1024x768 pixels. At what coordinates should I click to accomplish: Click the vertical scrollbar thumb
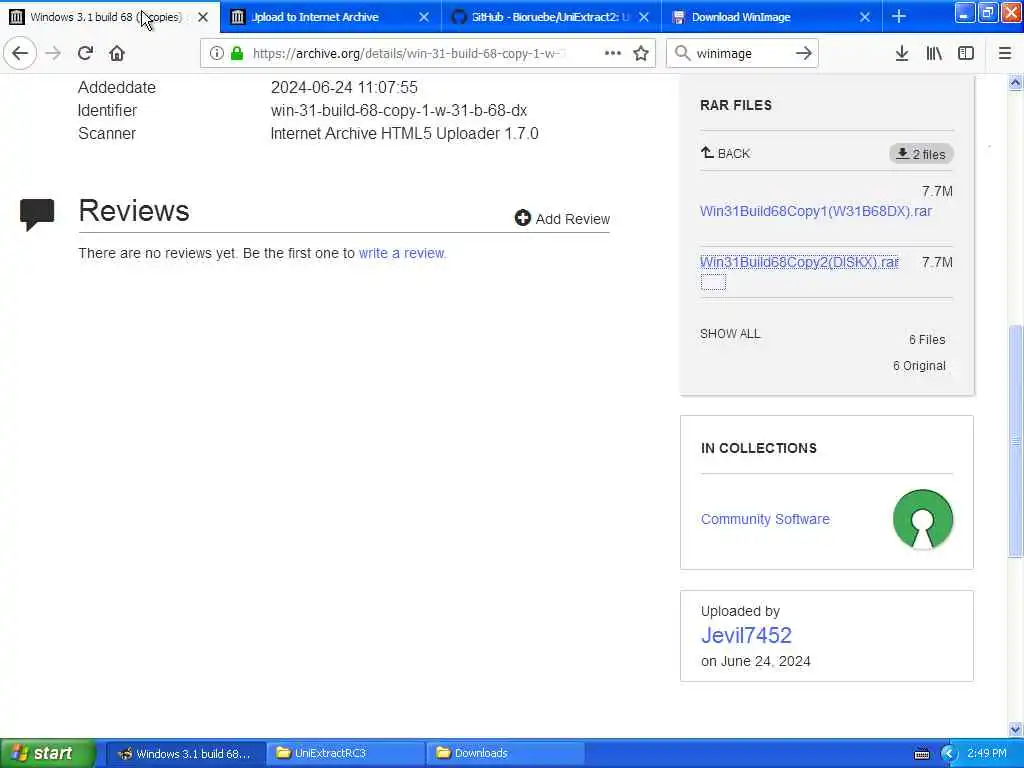[x=1015, y=441]
